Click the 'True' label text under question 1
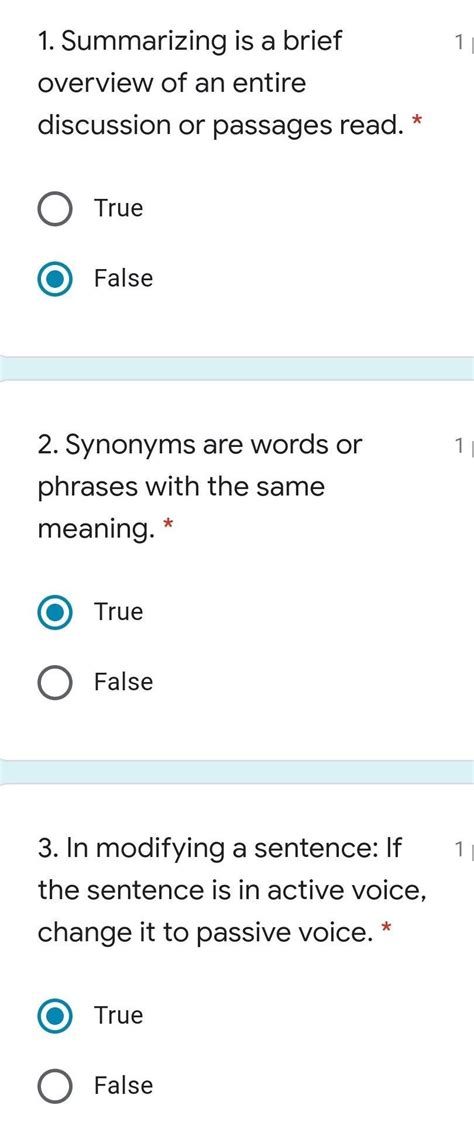Viewport: 474px width, 1129px height. click(x=119, y=208)
